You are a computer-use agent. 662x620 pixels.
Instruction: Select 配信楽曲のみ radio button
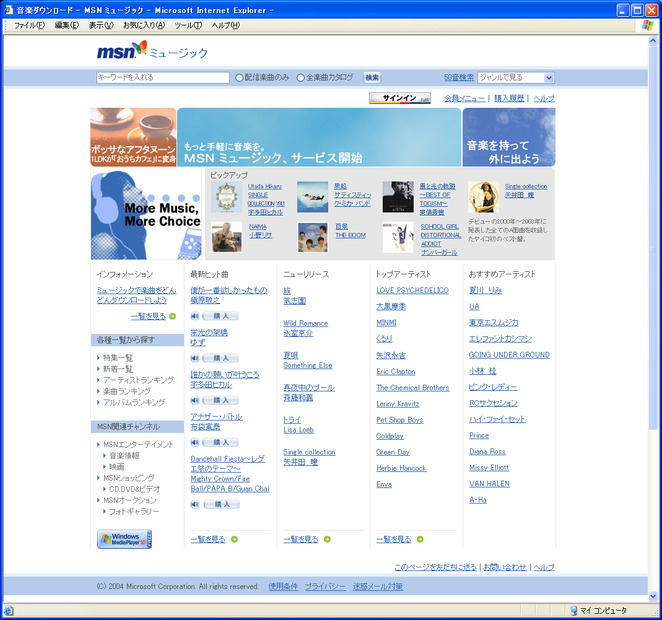tap(239, 78)
